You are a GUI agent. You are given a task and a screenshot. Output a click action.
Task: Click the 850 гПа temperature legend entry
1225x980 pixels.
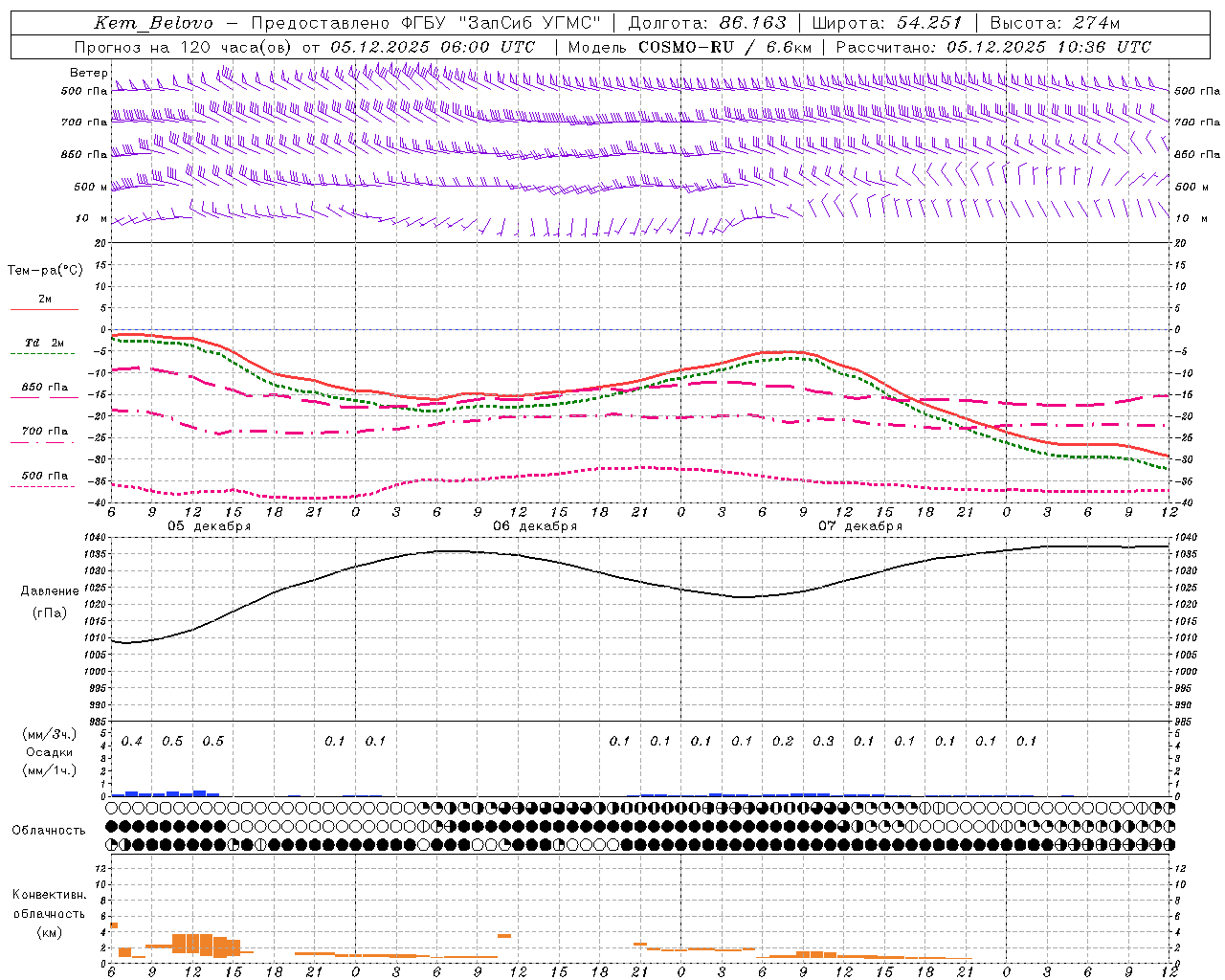coord(44,388)
